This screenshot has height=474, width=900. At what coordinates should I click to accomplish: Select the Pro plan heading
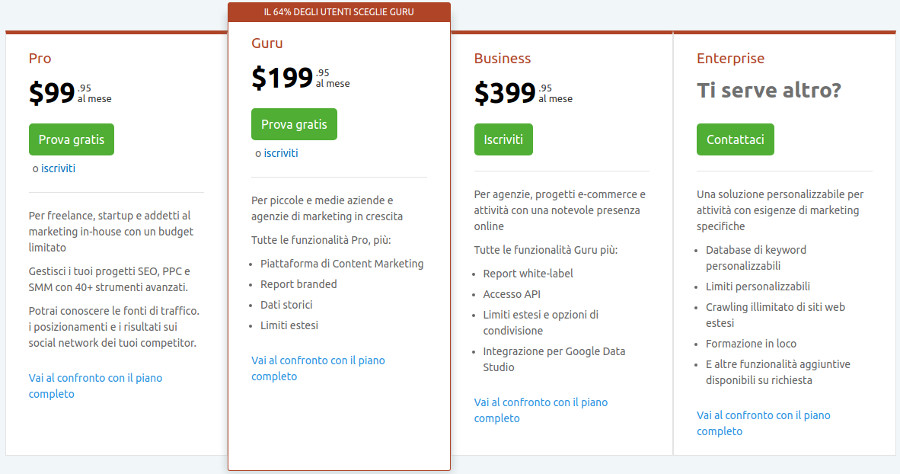(x=40, y=59)
